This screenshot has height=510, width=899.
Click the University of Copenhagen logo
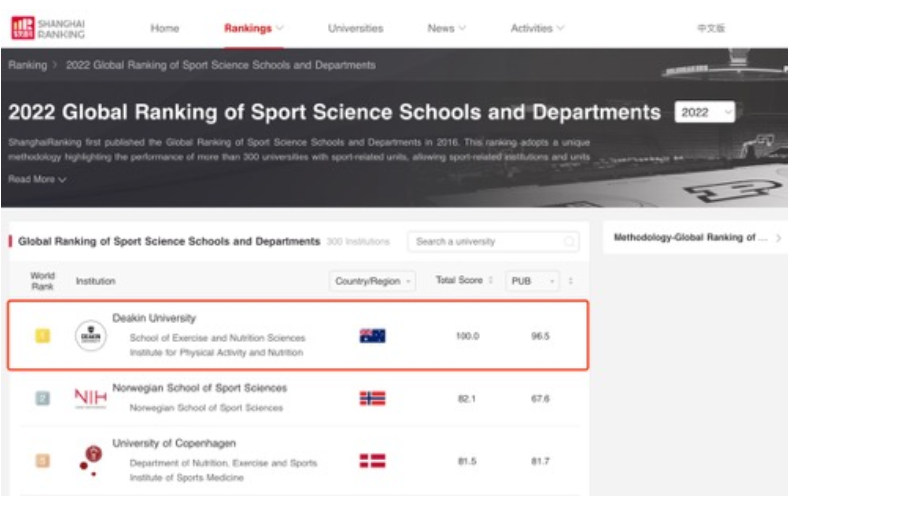point(90,460)
